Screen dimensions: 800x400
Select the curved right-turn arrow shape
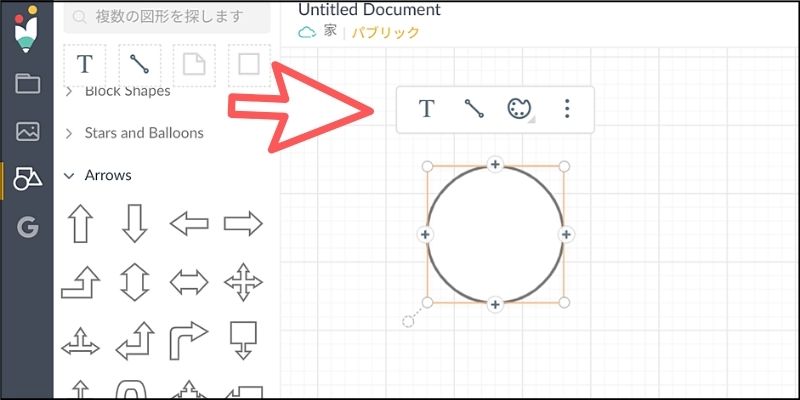tap(189, 340)
